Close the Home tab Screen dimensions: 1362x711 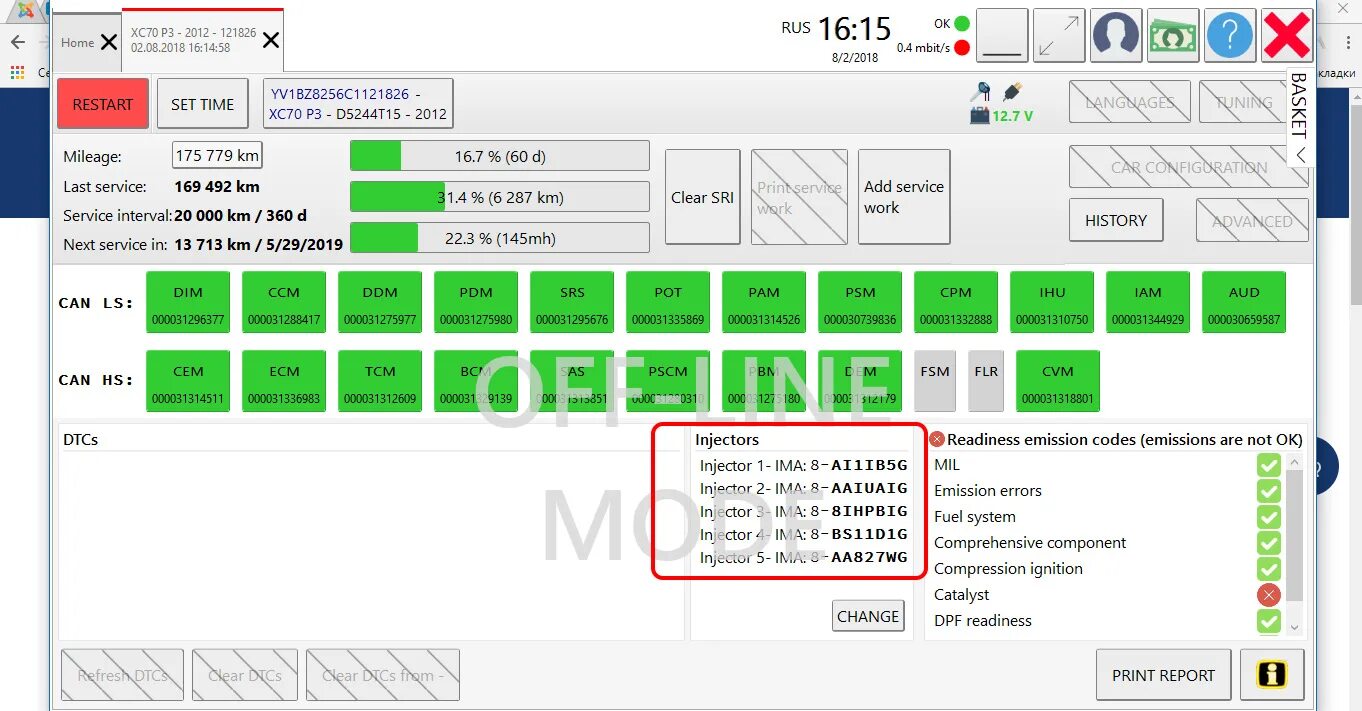[x=108, y=42]
